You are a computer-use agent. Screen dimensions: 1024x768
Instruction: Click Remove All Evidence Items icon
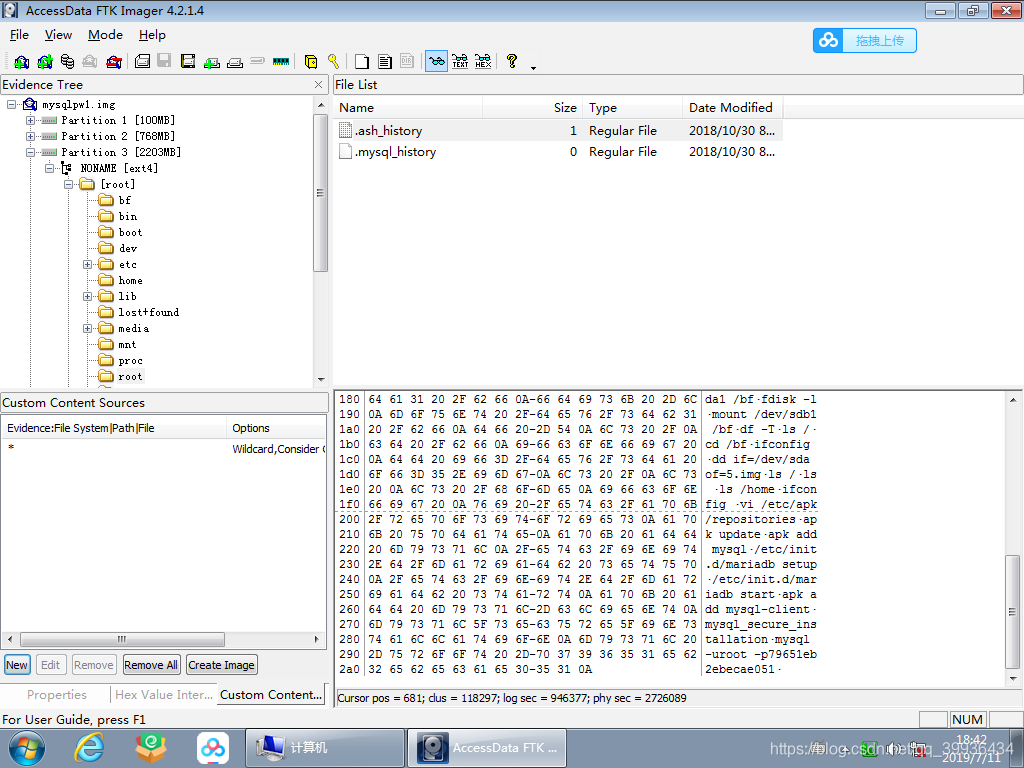coord(114,61)
